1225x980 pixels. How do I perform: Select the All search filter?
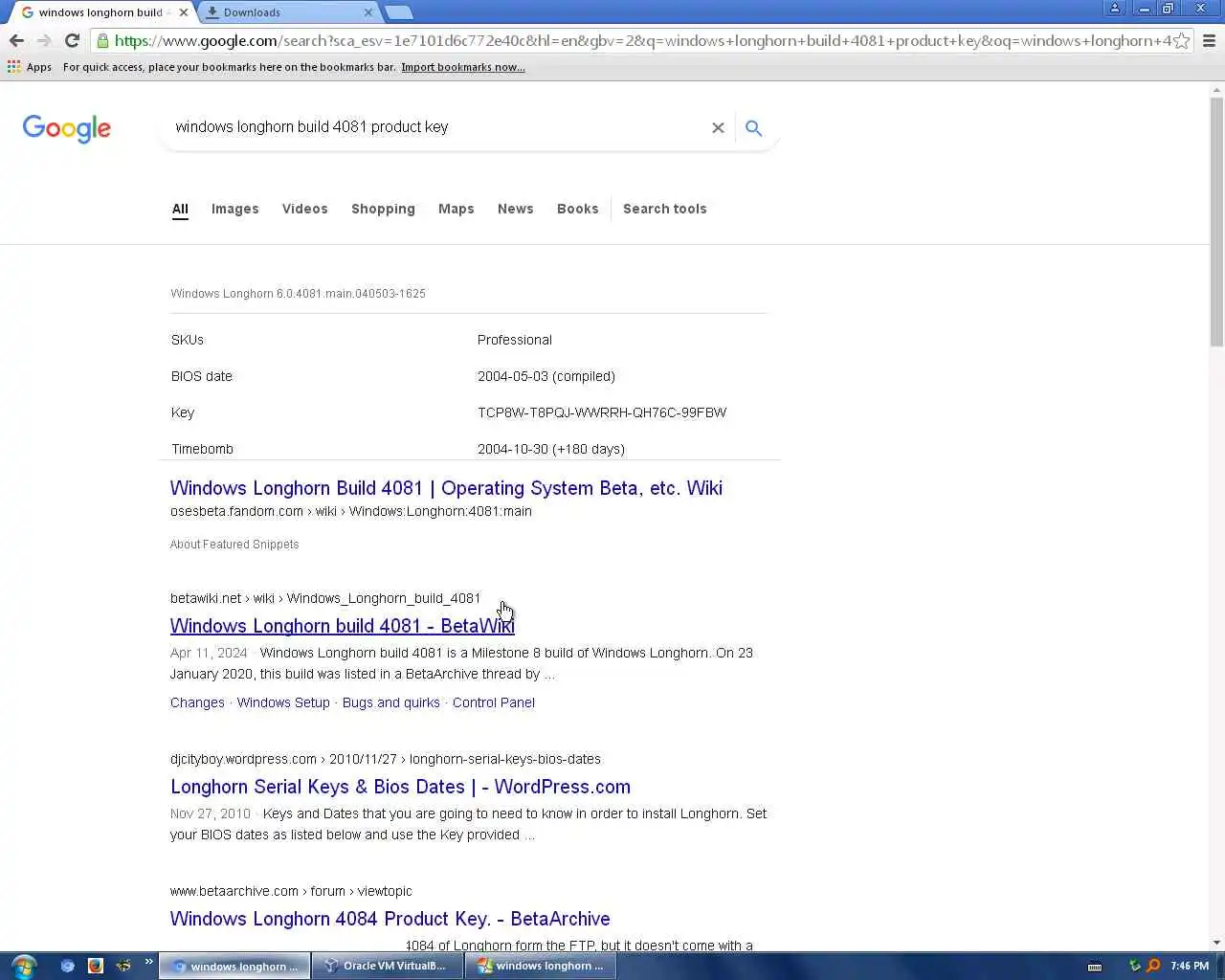point(180,209)
